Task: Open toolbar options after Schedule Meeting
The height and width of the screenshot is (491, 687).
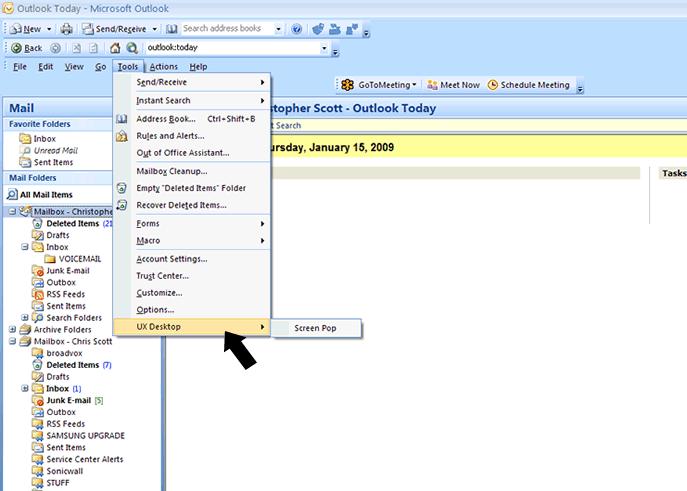Action: (x=580, y=87)
